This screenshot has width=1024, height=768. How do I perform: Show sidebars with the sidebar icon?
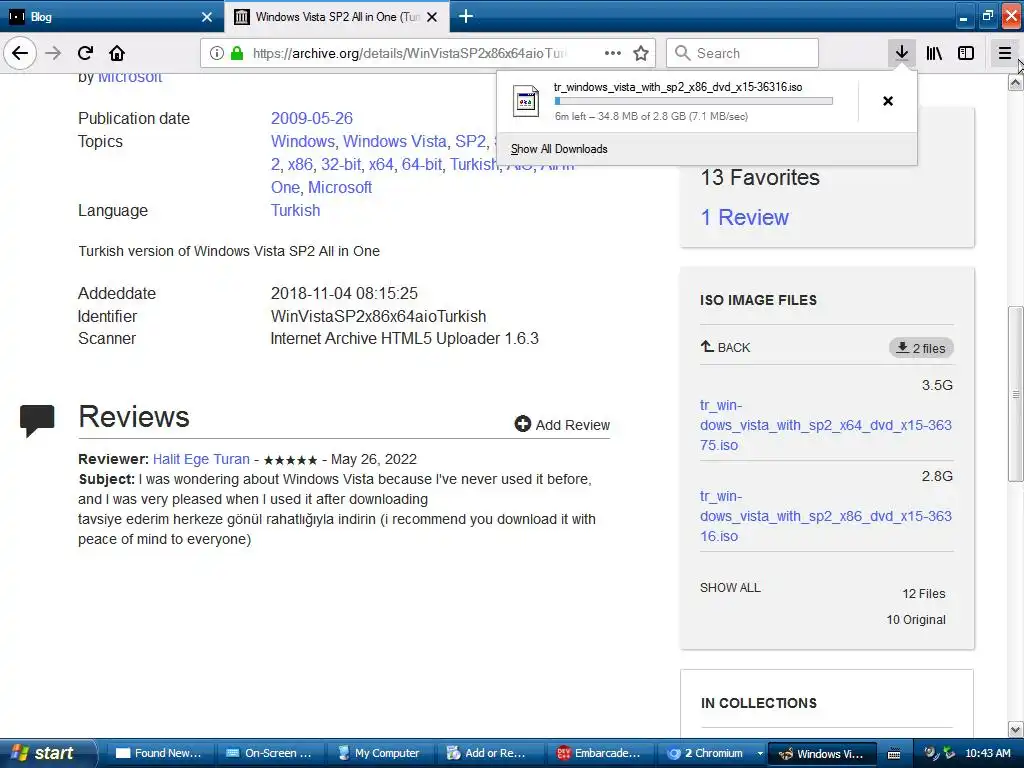[x=966, y=53]
